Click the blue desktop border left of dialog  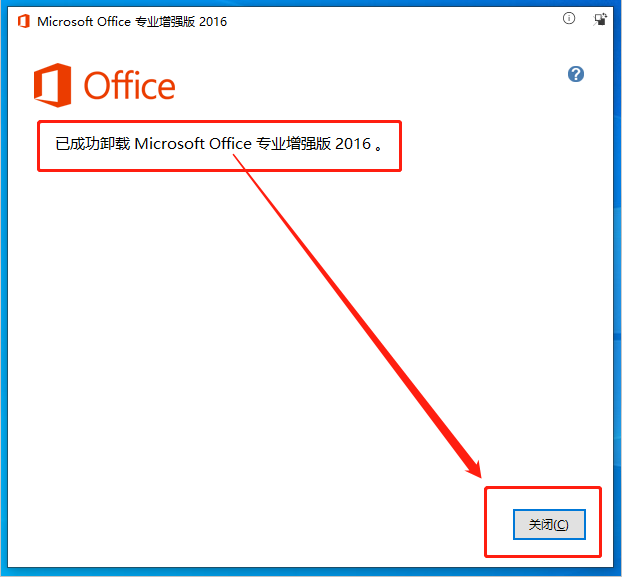[x=4, y=288]
